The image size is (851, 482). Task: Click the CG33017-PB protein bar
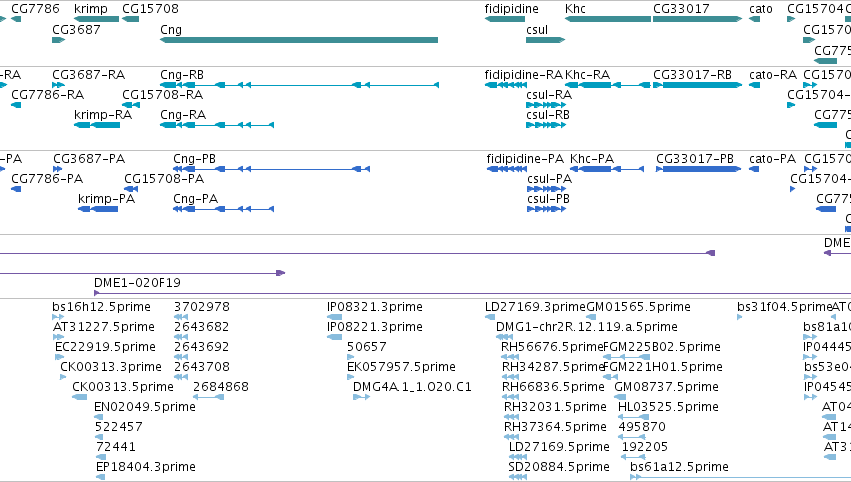698,169
